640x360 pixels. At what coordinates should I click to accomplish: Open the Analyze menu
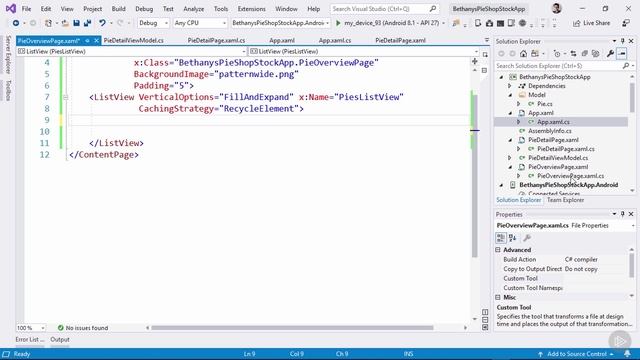pos(193,9)
